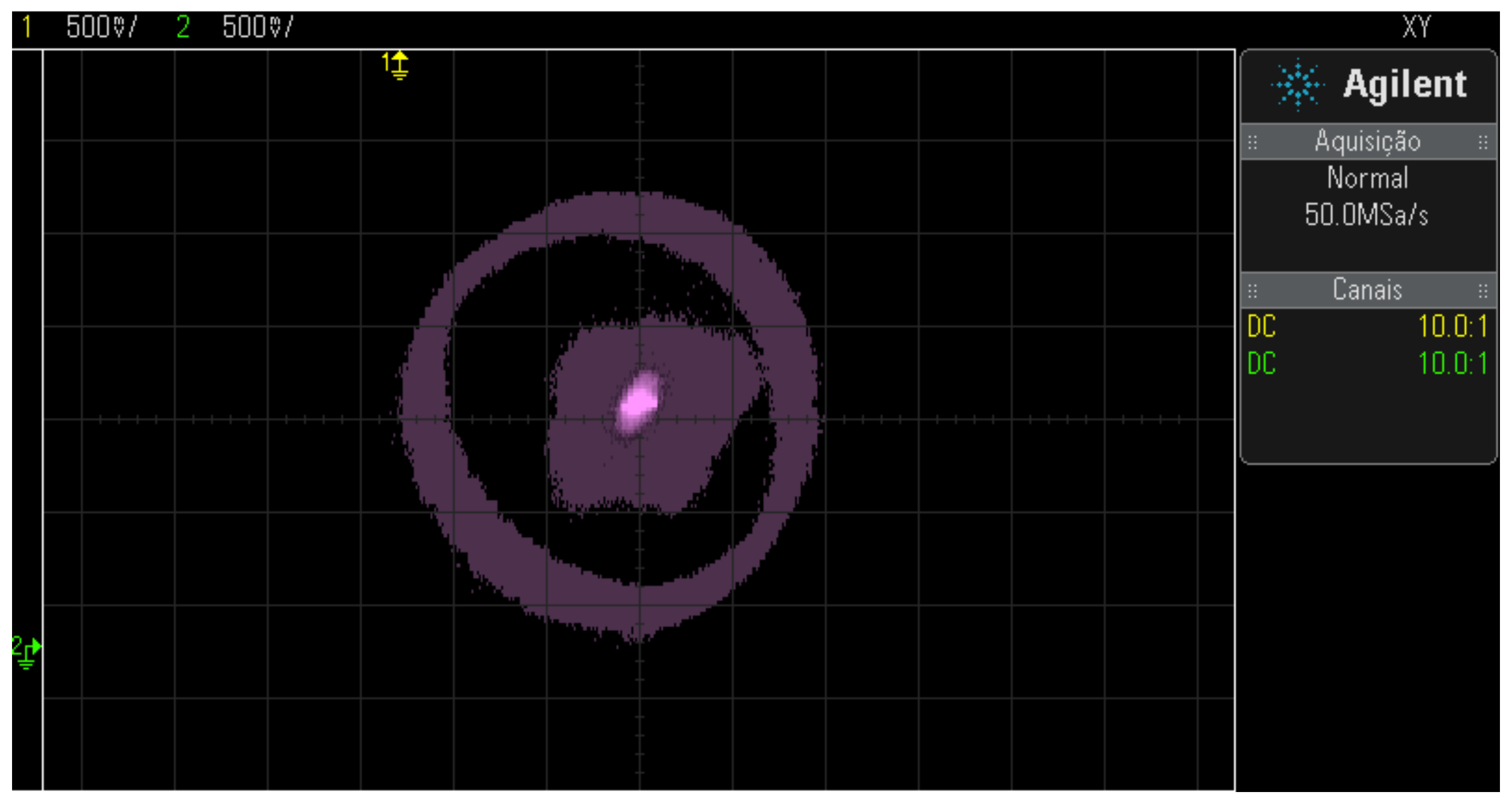Click left grip dots of Aquisição header
Viewport: 1512px width, 802px height.
(1252, 142)
